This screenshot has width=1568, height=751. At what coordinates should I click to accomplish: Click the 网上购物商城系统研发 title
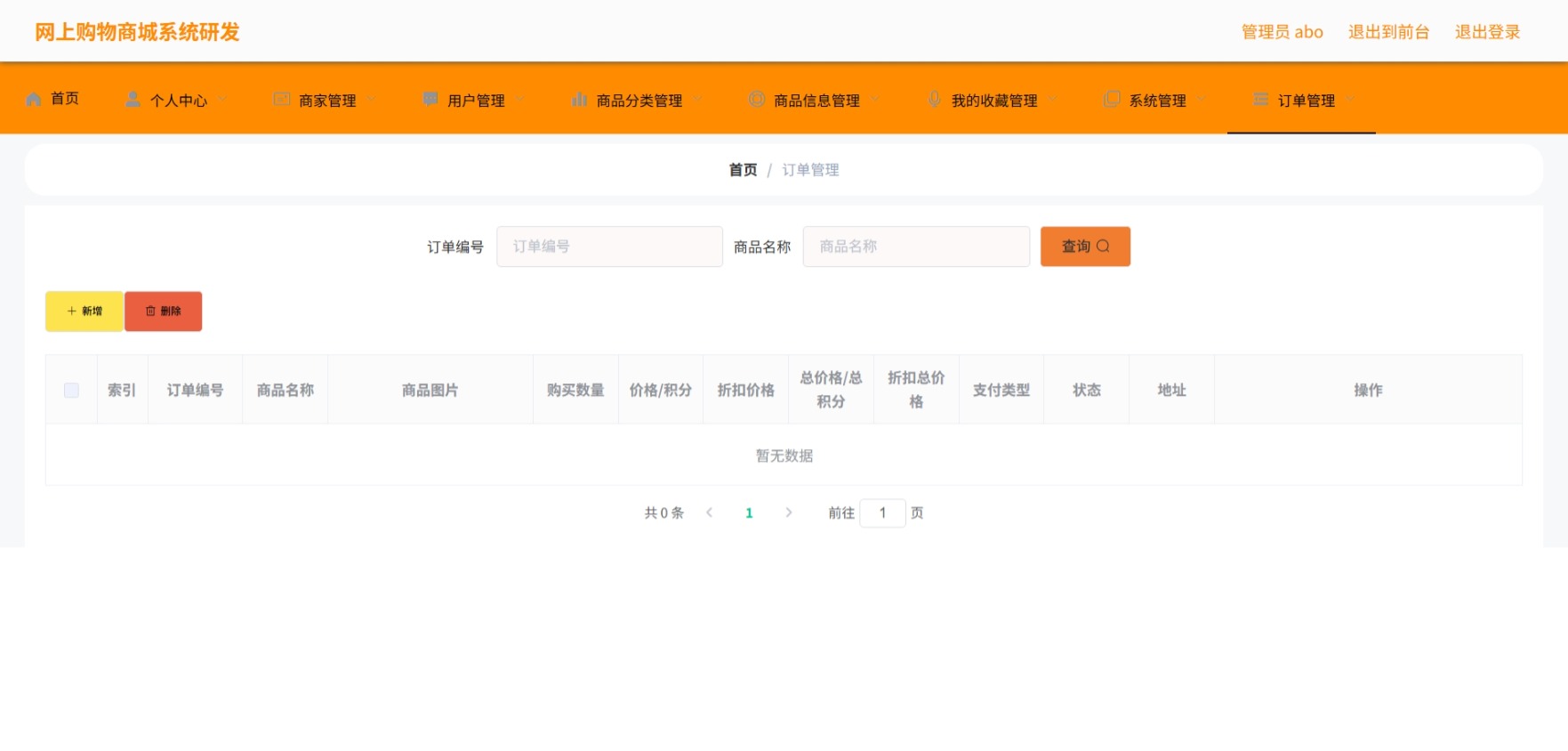pos(137,32)
